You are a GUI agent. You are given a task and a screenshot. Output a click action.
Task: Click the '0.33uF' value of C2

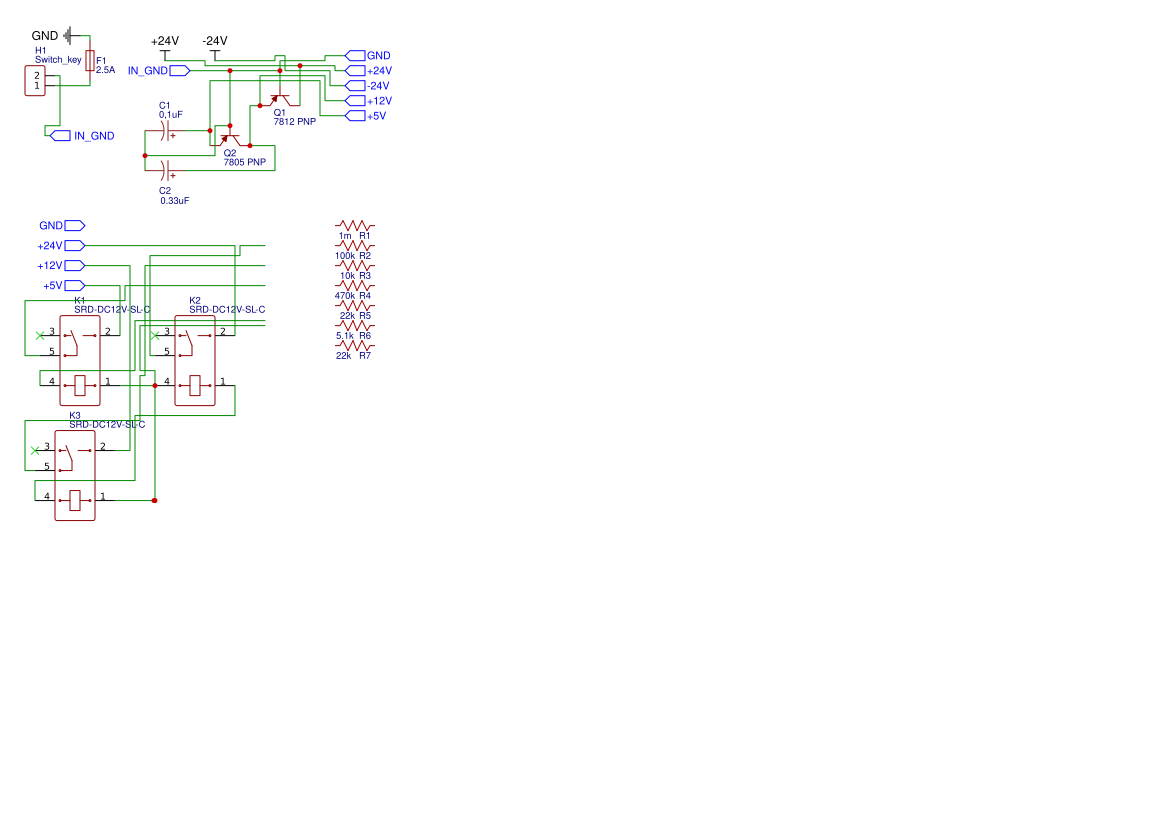174,201
